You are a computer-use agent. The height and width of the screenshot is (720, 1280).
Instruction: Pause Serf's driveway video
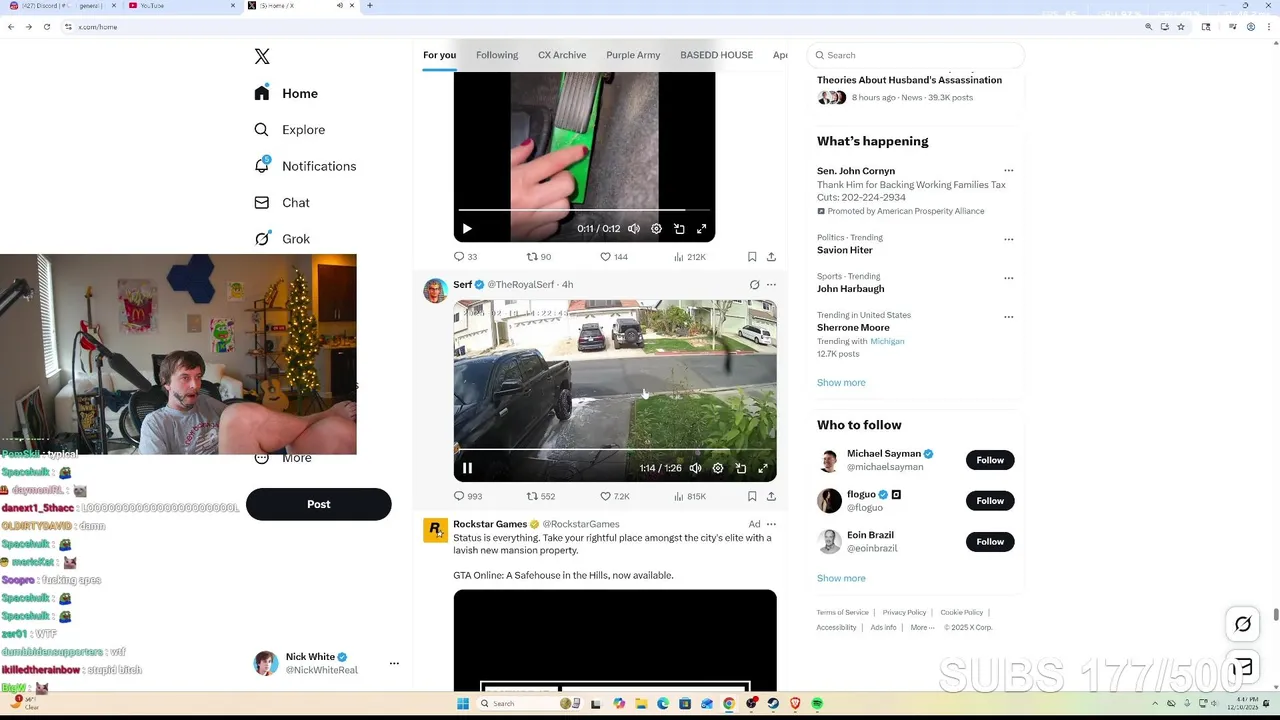467,468
